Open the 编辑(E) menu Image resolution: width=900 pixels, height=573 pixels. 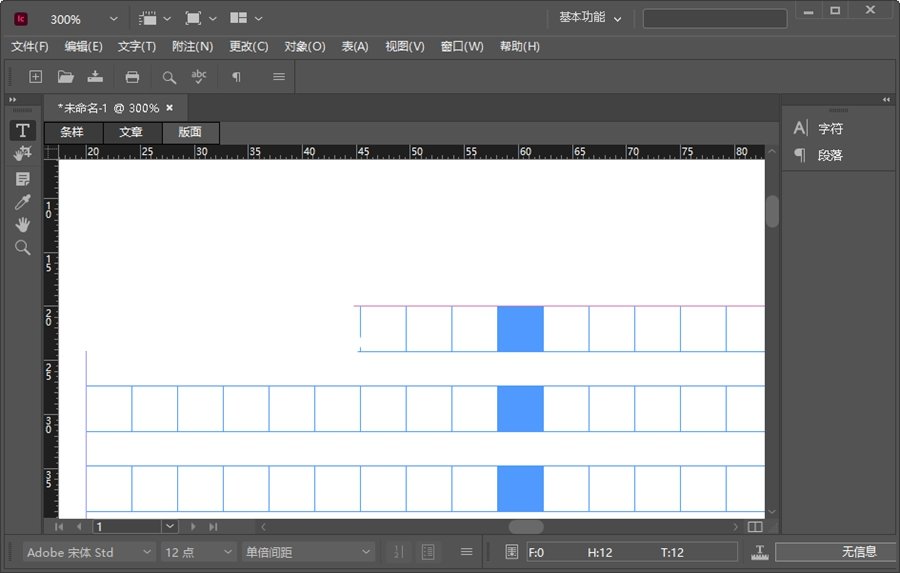pyautogui.click(x=83, y=47)
